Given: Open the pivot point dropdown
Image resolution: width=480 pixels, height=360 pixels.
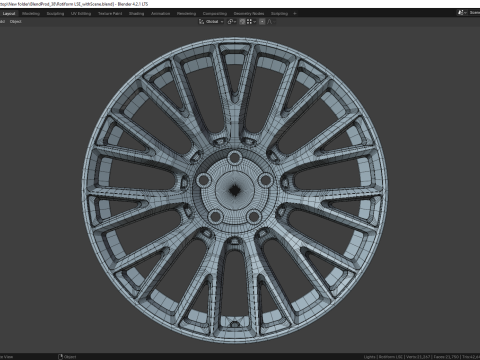Looking at the screenshot, I should (232, 22).
